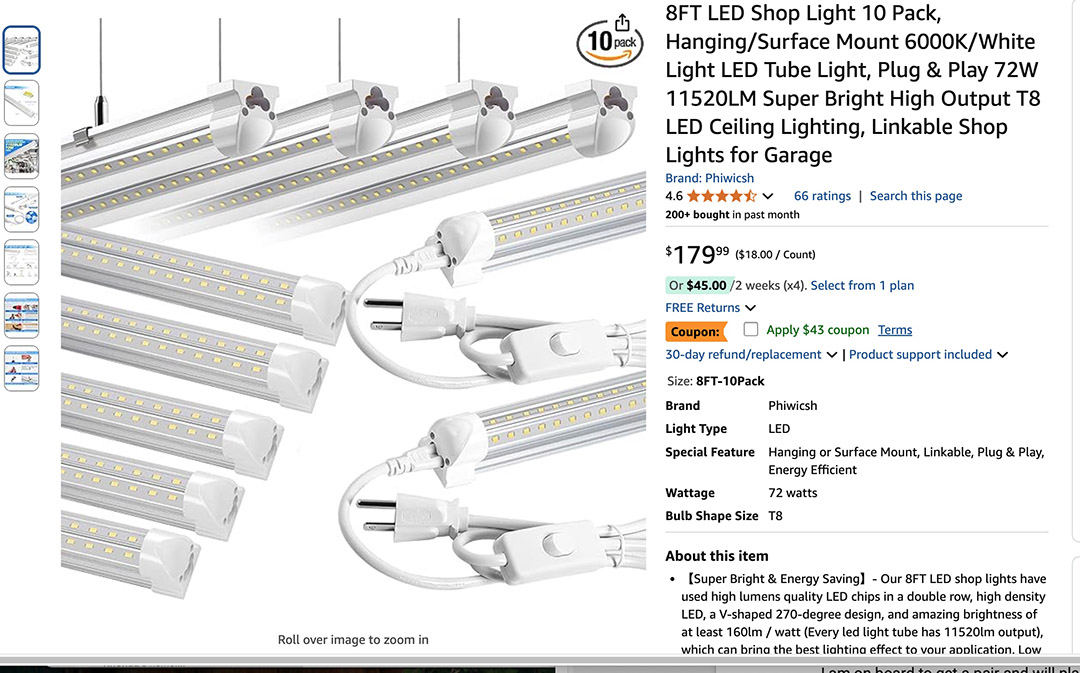Select the second thumbnail showing a single tube
Image resolution: width=1080 pixels, height=673 pixels.
[x=22, y=102]
